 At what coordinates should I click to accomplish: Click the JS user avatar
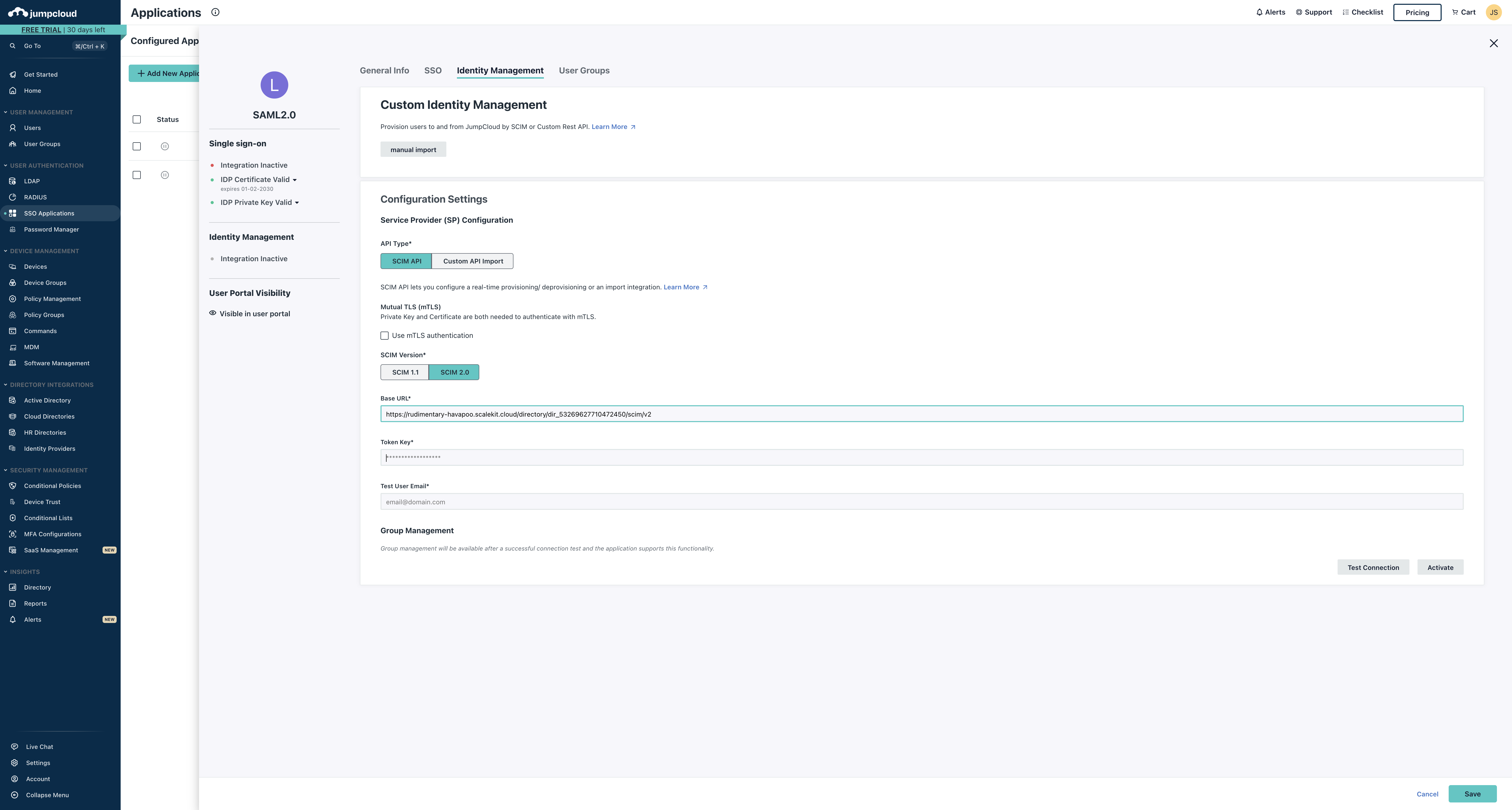[x=1494, y=12]
